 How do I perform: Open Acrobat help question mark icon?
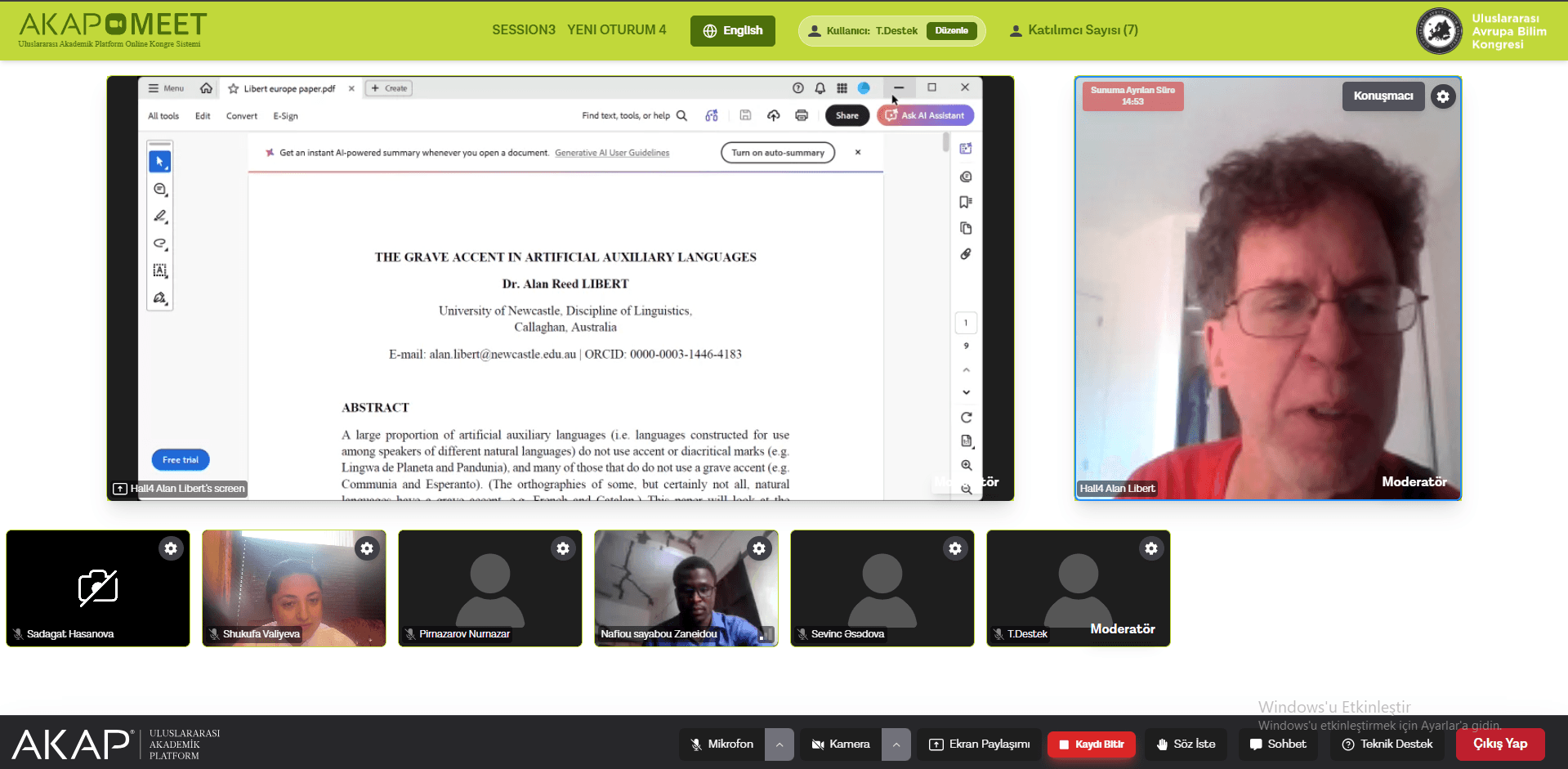798,88
